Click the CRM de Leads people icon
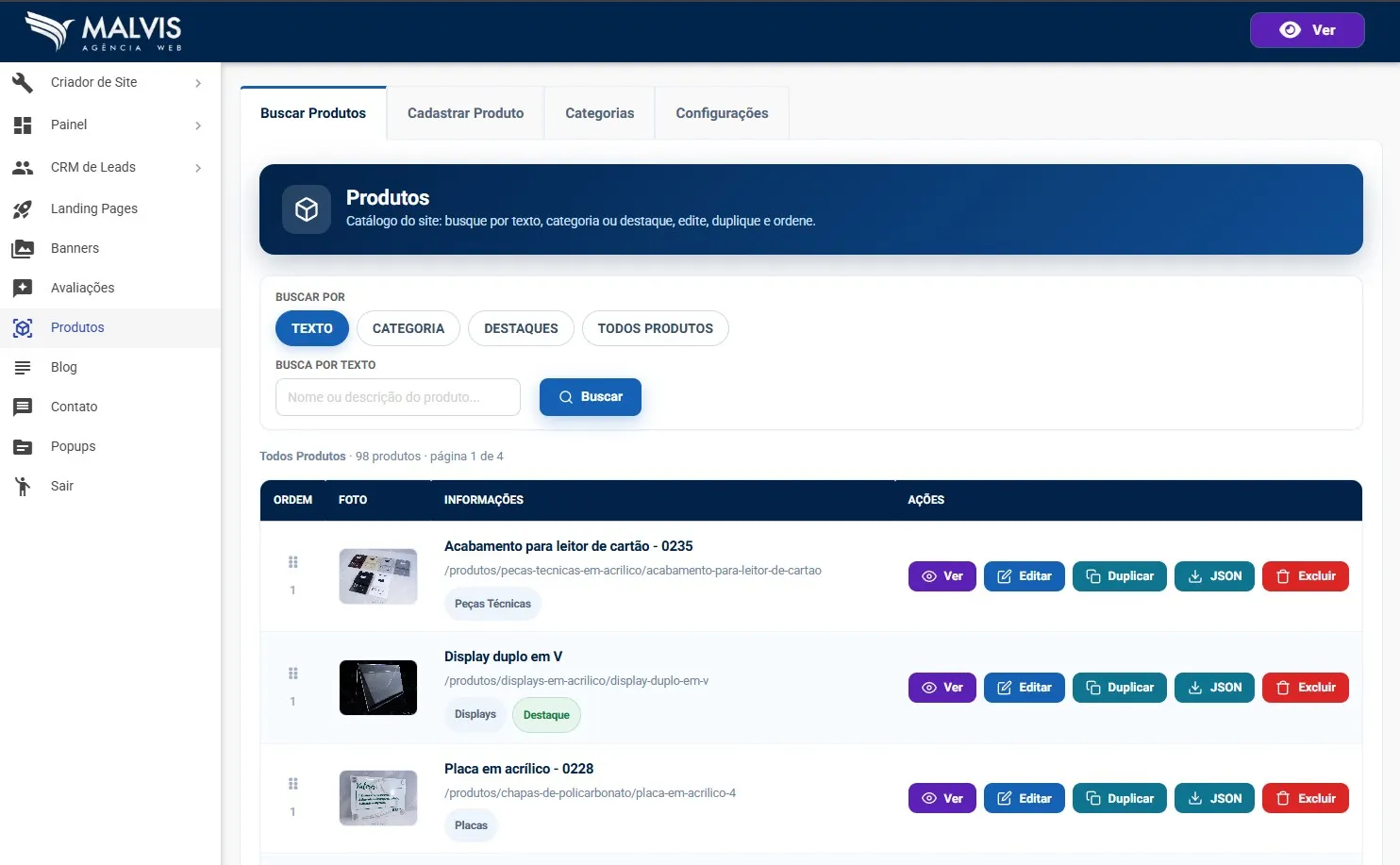 coord(23,168)
